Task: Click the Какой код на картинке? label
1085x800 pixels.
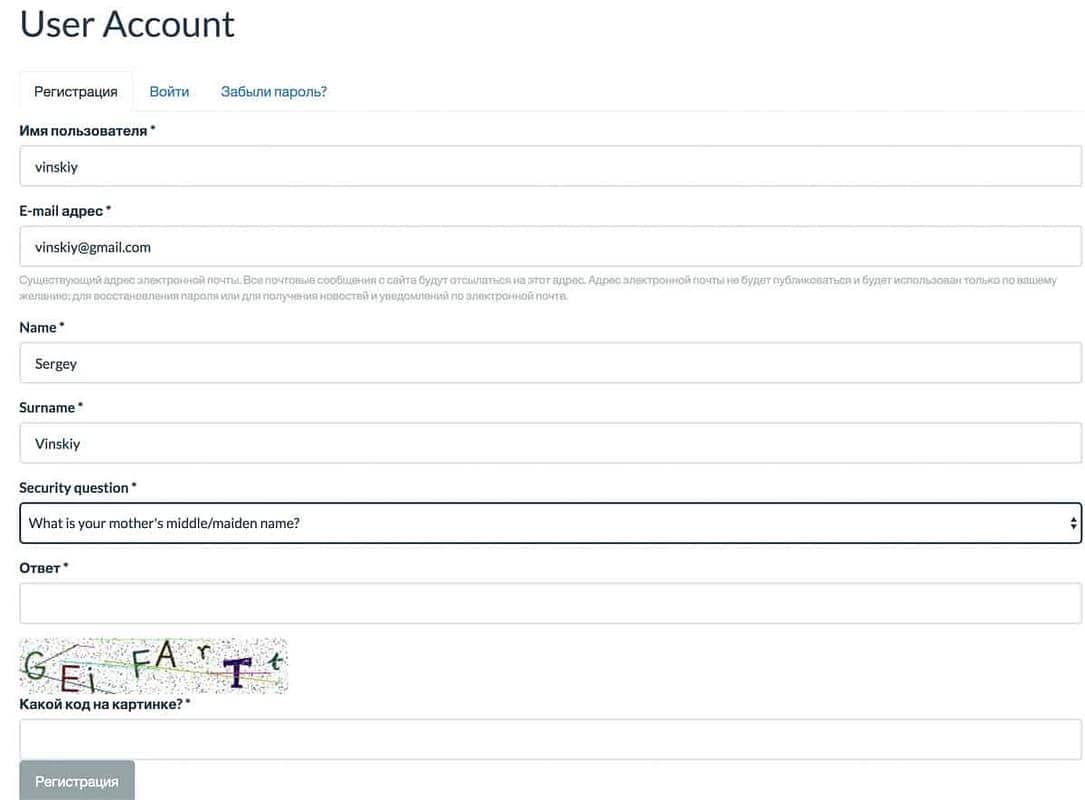Action: pos(101,704)
